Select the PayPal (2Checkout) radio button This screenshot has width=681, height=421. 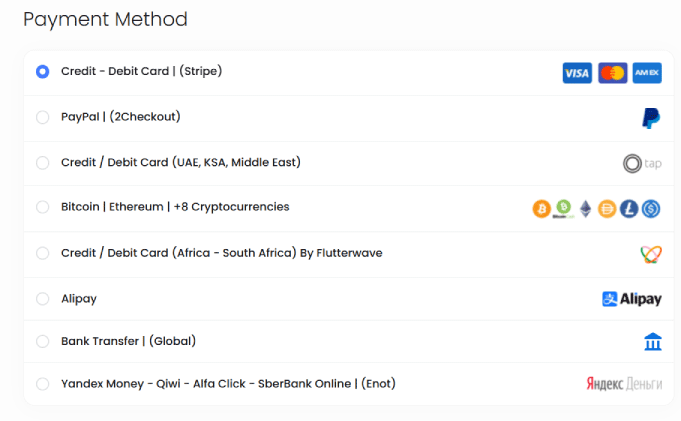point(42,117)
